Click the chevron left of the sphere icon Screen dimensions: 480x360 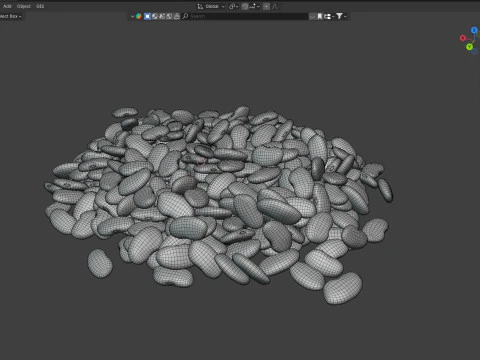(132, 16)
